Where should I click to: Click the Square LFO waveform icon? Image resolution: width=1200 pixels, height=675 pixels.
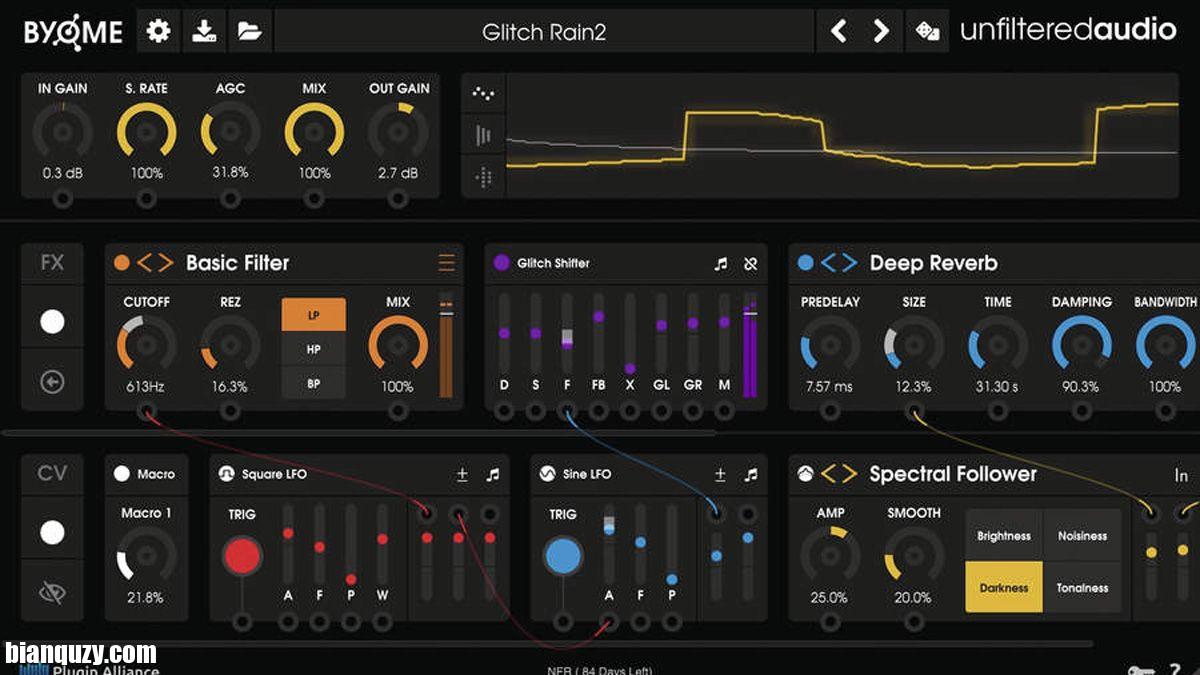click(226, 474)
